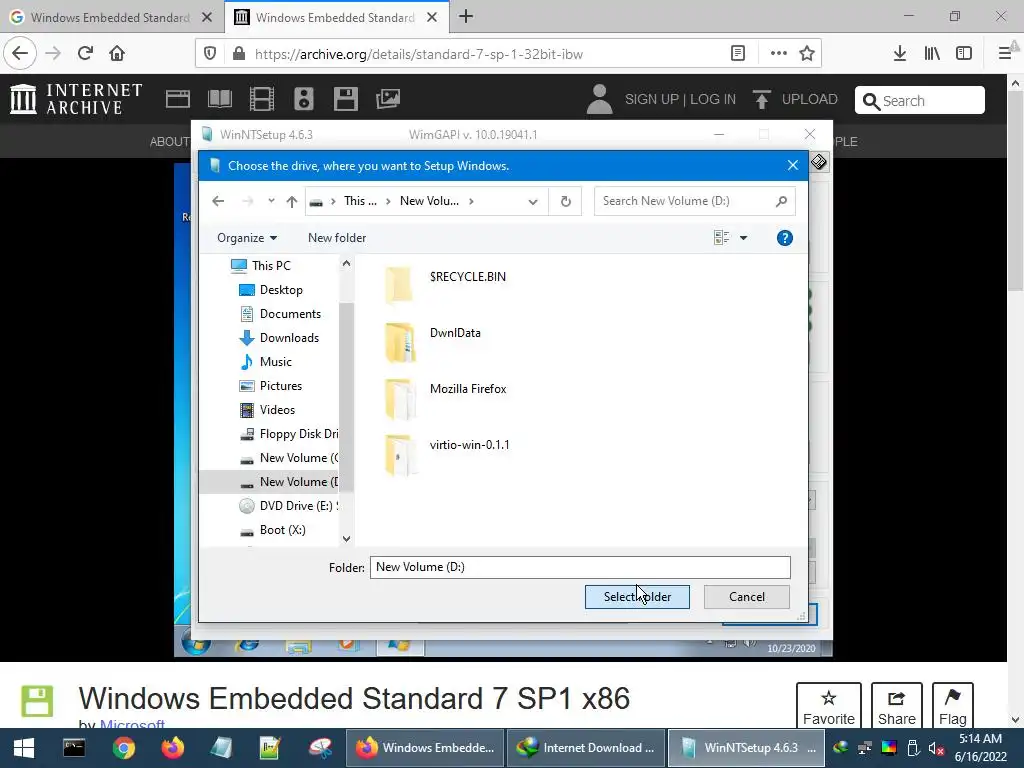This screenshot has width=1024, height=768.
Task: Open Videos in the navigation pane
Action: coord(277,410)
